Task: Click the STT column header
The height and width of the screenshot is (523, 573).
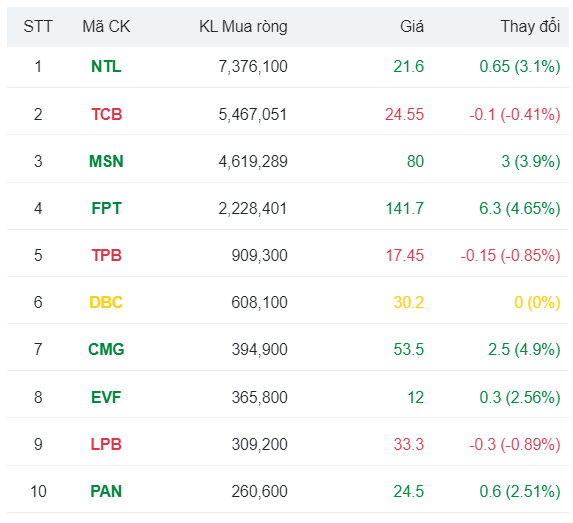Action: [x=38, y=27]
